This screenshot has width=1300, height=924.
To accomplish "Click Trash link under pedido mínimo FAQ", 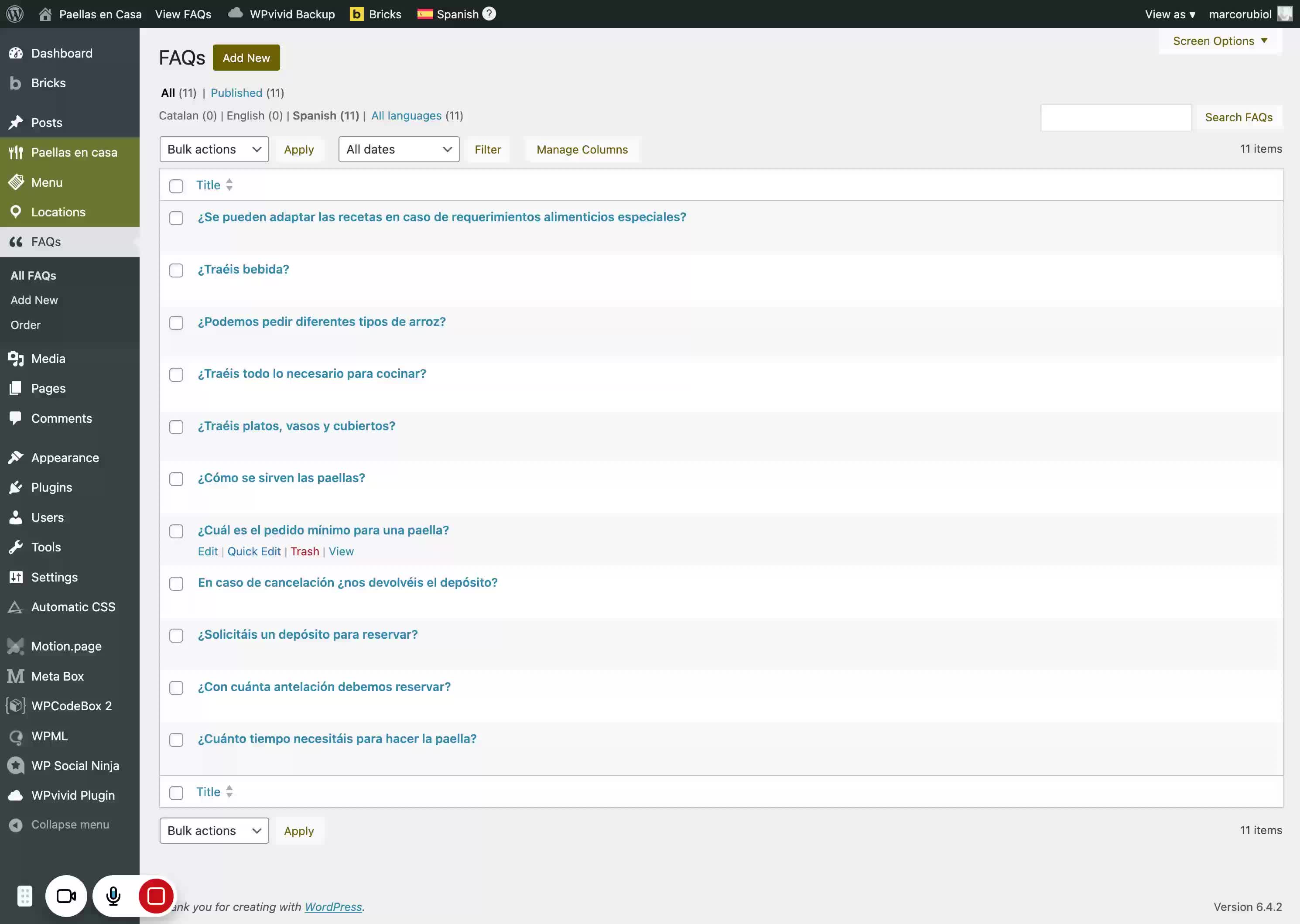I will (x=305, y=551).
